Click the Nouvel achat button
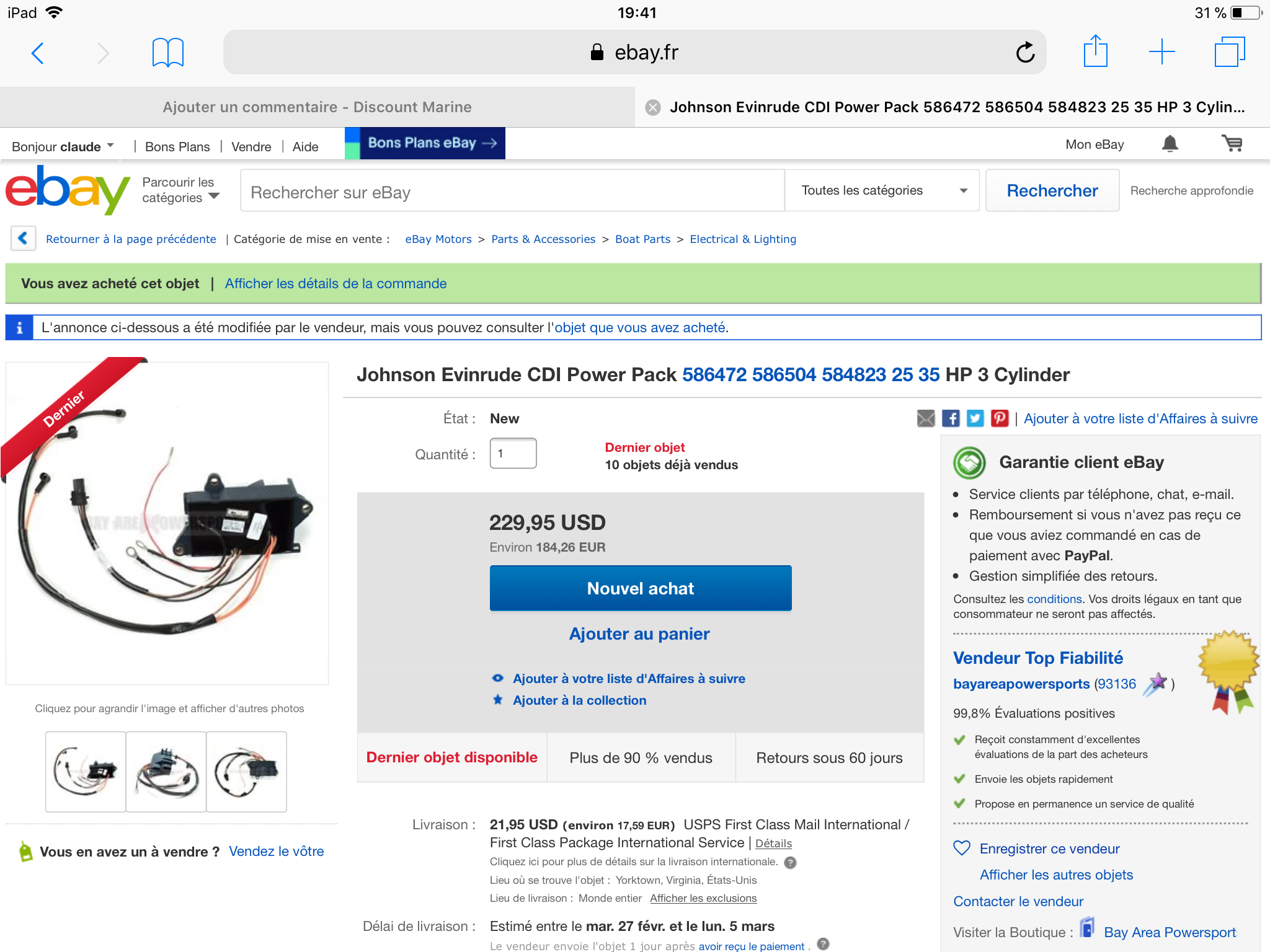The width and height of the screenshot is (1270, 952). [641, 588]
